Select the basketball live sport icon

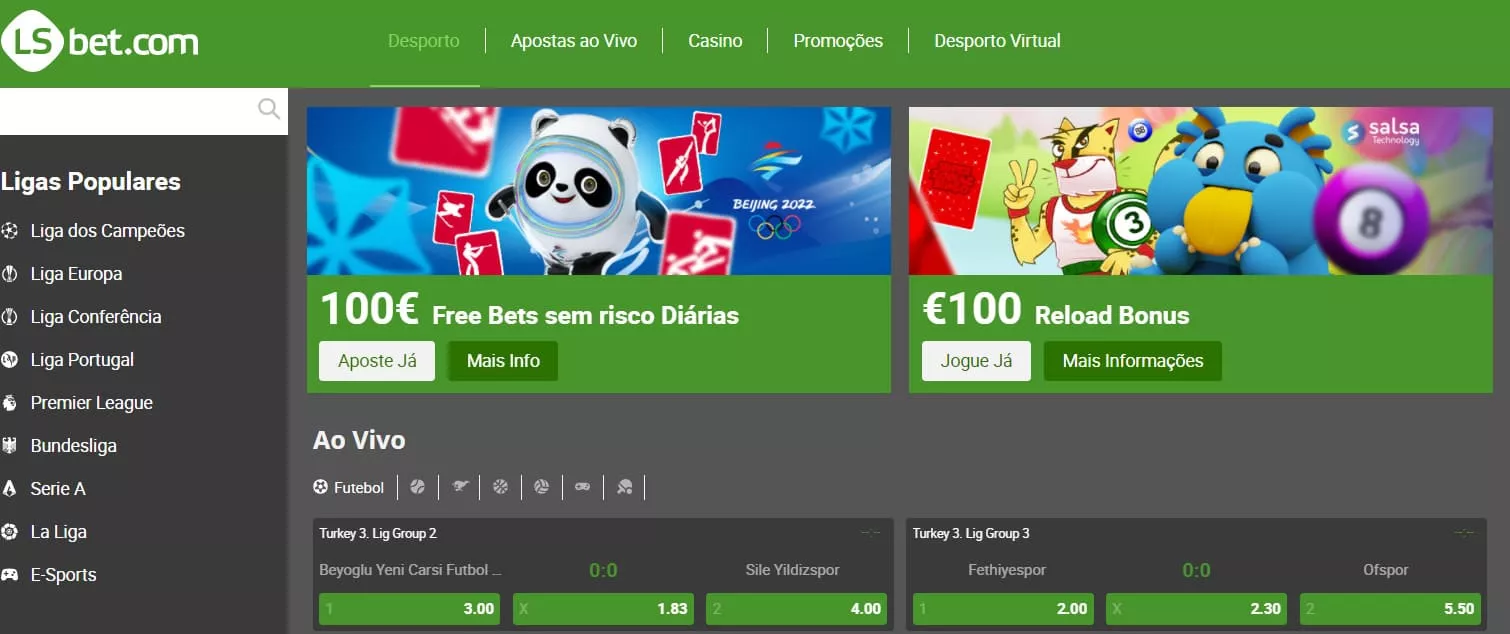(x=500, y=487)
